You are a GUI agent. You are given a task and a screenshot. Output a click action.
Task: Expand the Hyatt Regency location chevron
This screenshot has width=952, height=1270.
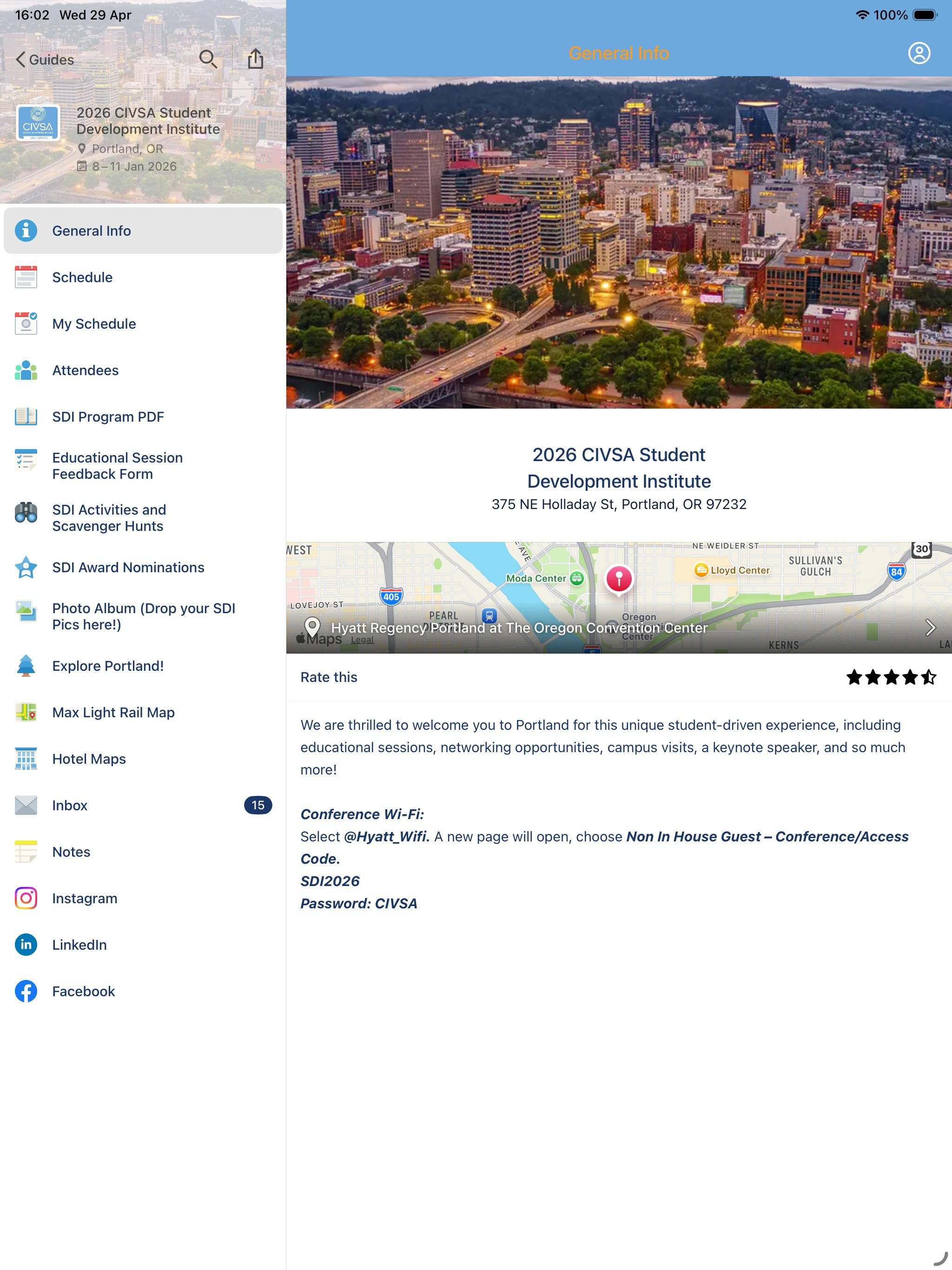click(930, 628)
